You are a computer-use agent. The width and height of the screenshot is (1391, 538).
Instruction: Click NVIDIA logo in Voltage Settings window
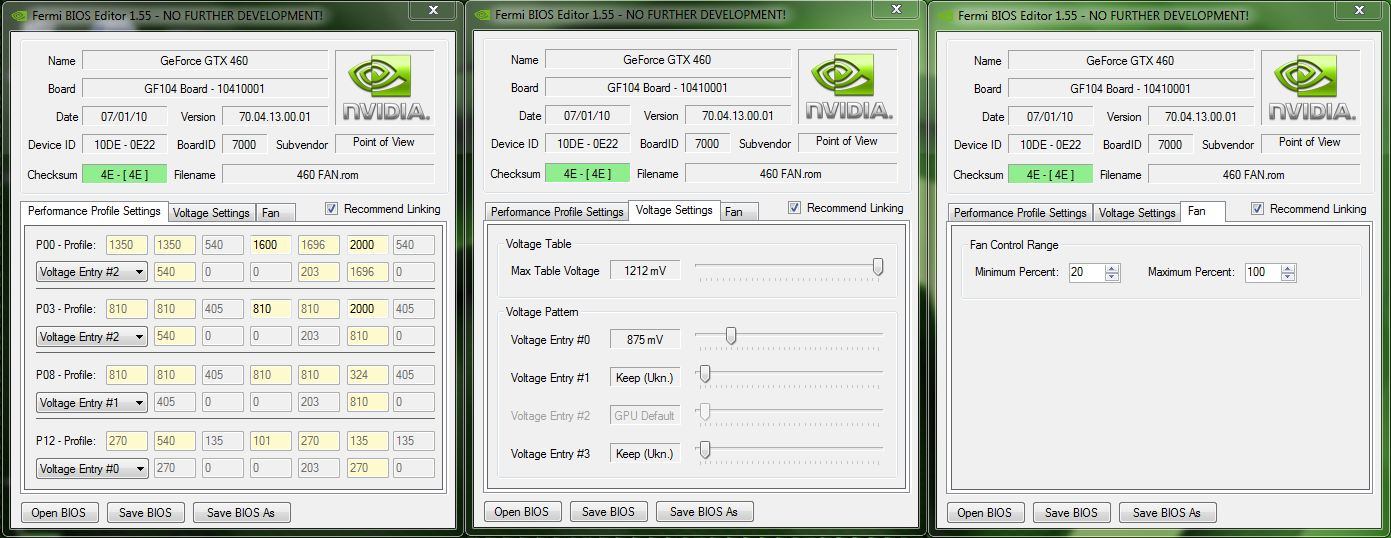click(848, 87)
